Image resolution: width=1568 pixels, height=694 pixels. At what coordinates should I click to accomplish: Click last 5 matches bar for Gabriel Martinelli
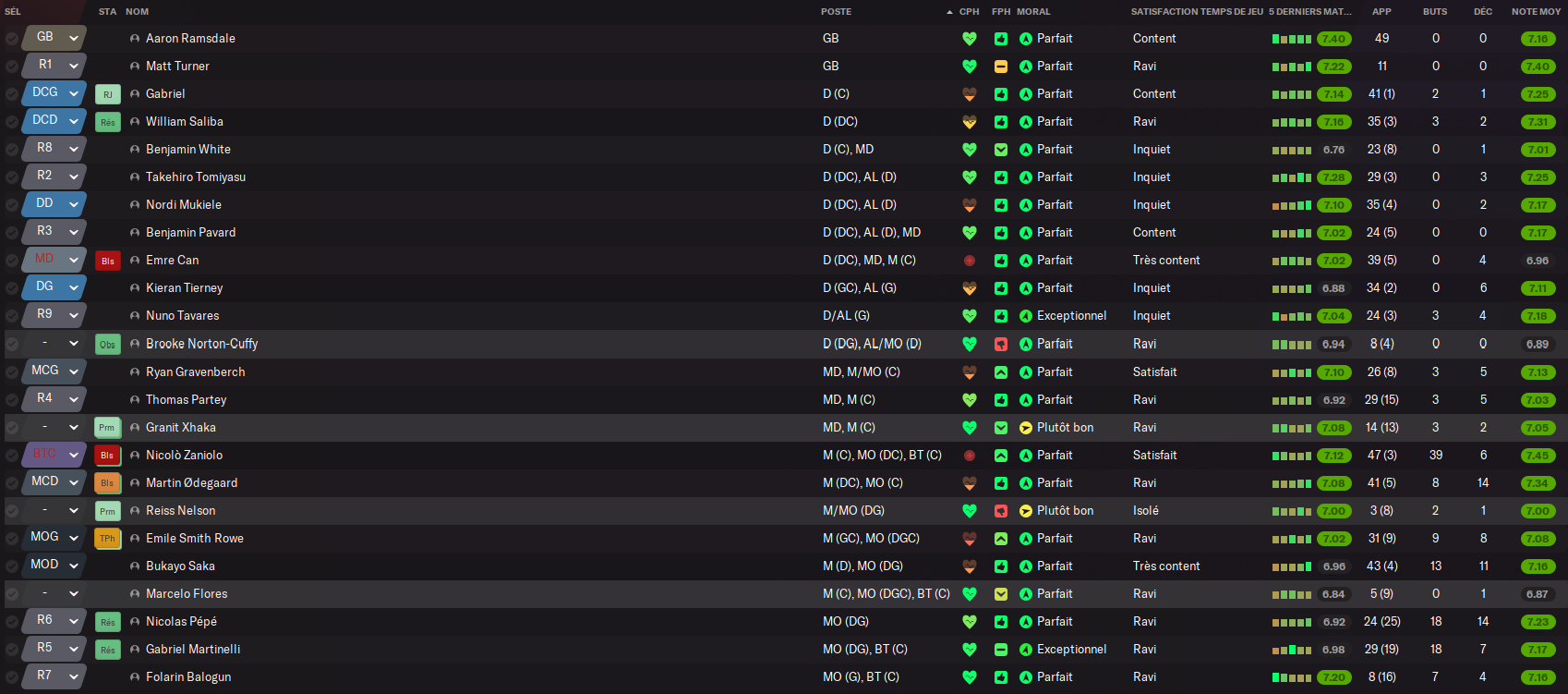[1291, 650]
